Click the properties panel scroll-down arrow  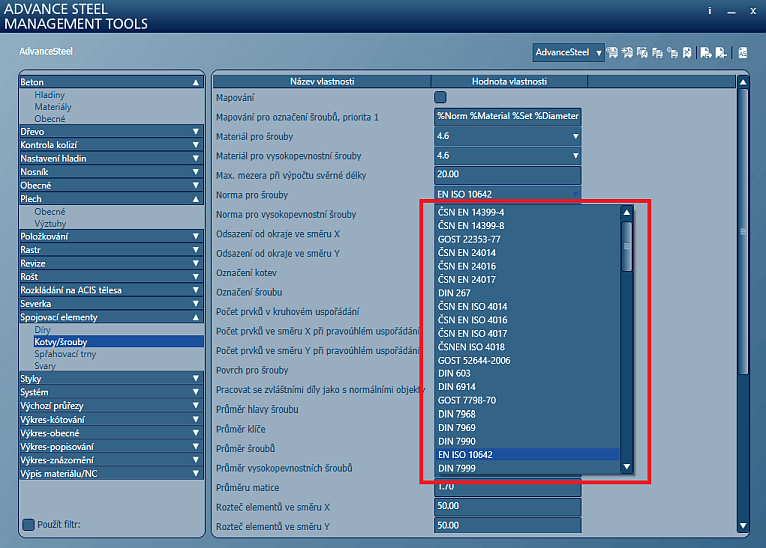pyautogui.click(x=743, y=526)
